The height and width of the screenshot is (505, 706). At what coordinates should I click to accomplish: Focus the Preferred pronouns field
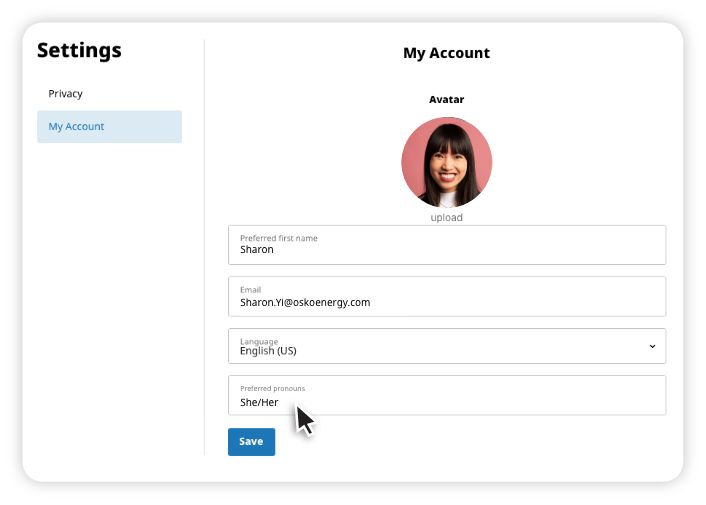point(447,395)
